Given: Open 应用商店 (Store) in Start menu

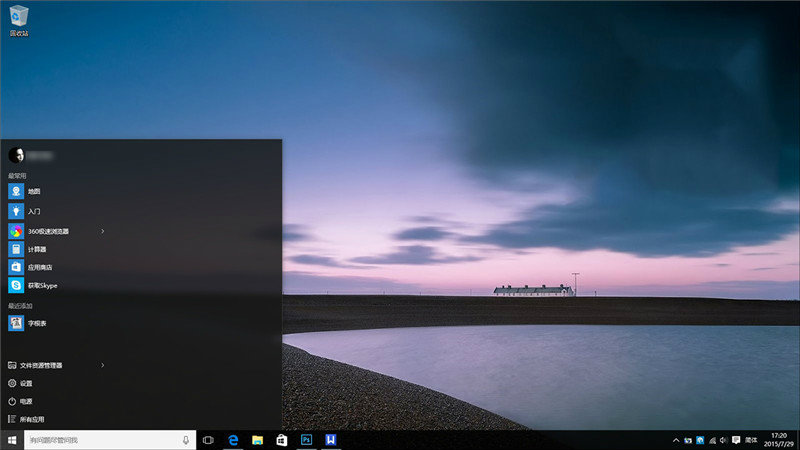Looking at the screenshot, I should tap(40, 267).
